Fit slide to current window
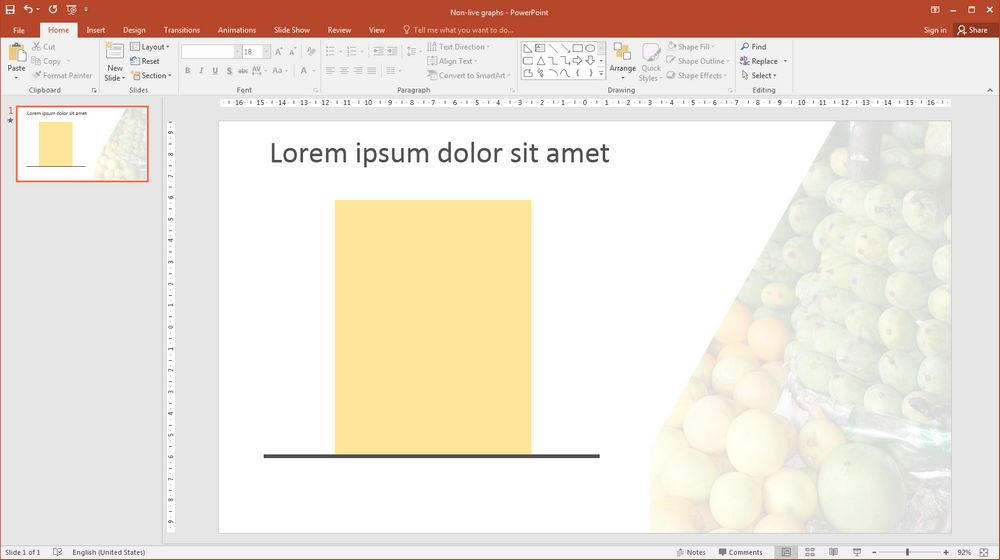This screenshot has height=560, width=1000. [x=984, y=552]
